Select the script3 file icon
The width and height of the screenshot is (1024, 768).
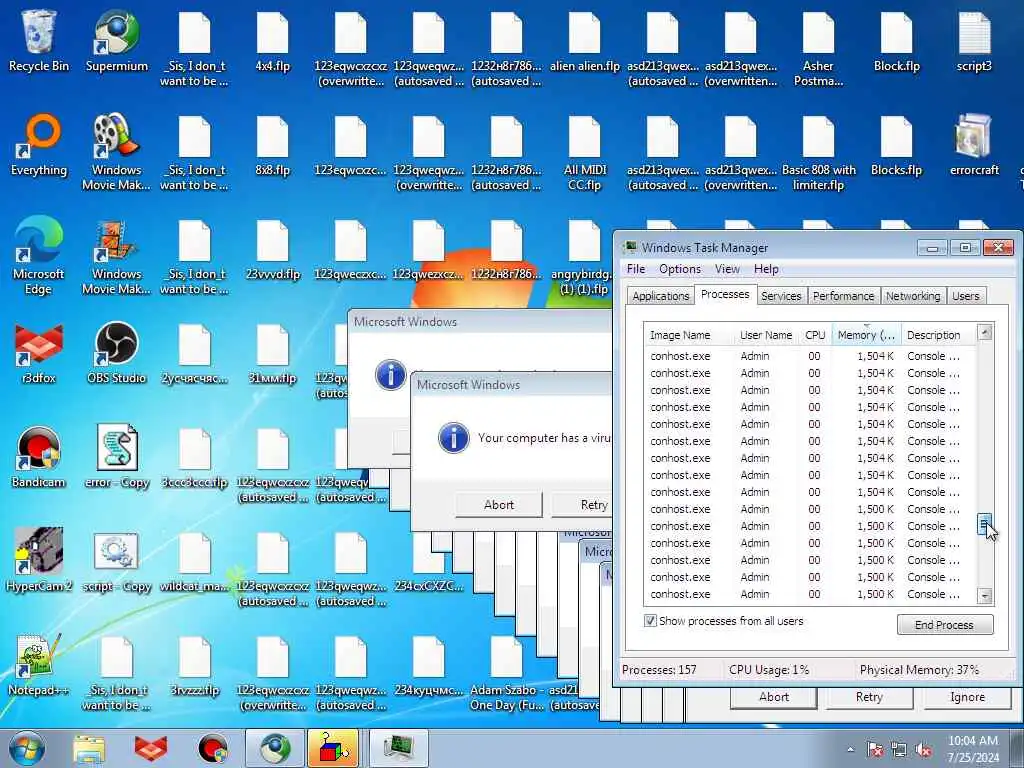coord(974,41)
